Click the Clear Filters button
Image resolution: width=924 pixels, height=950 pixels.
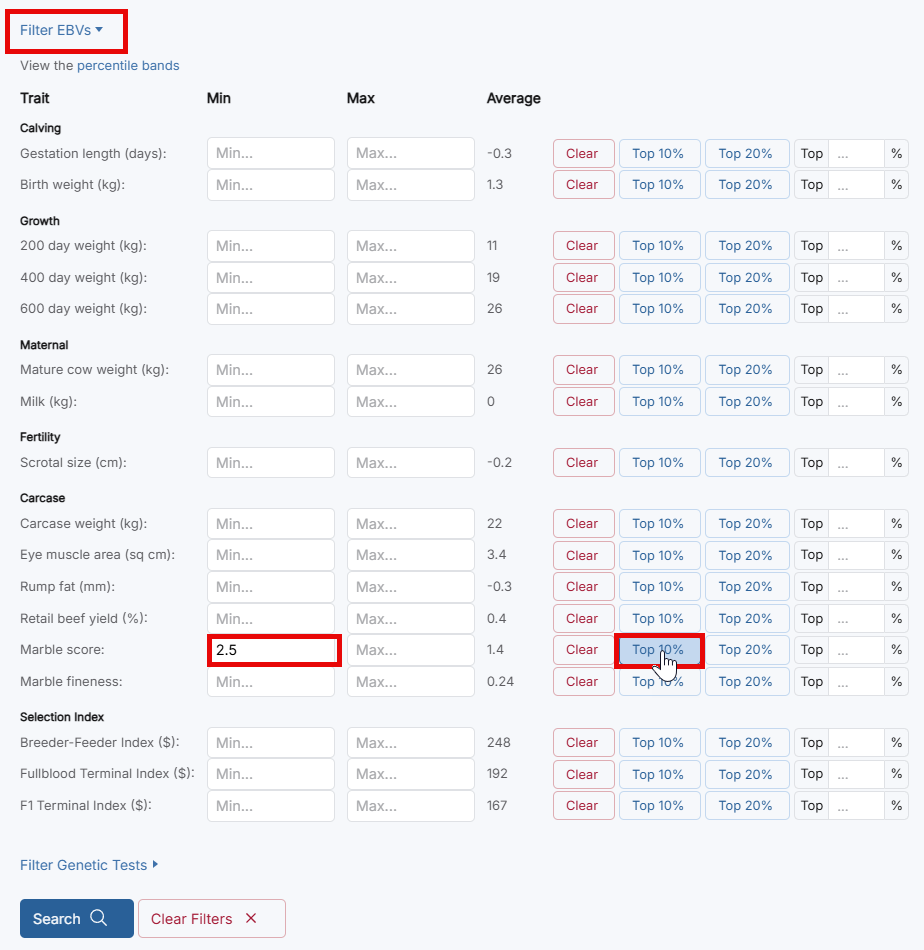[211, 918]
